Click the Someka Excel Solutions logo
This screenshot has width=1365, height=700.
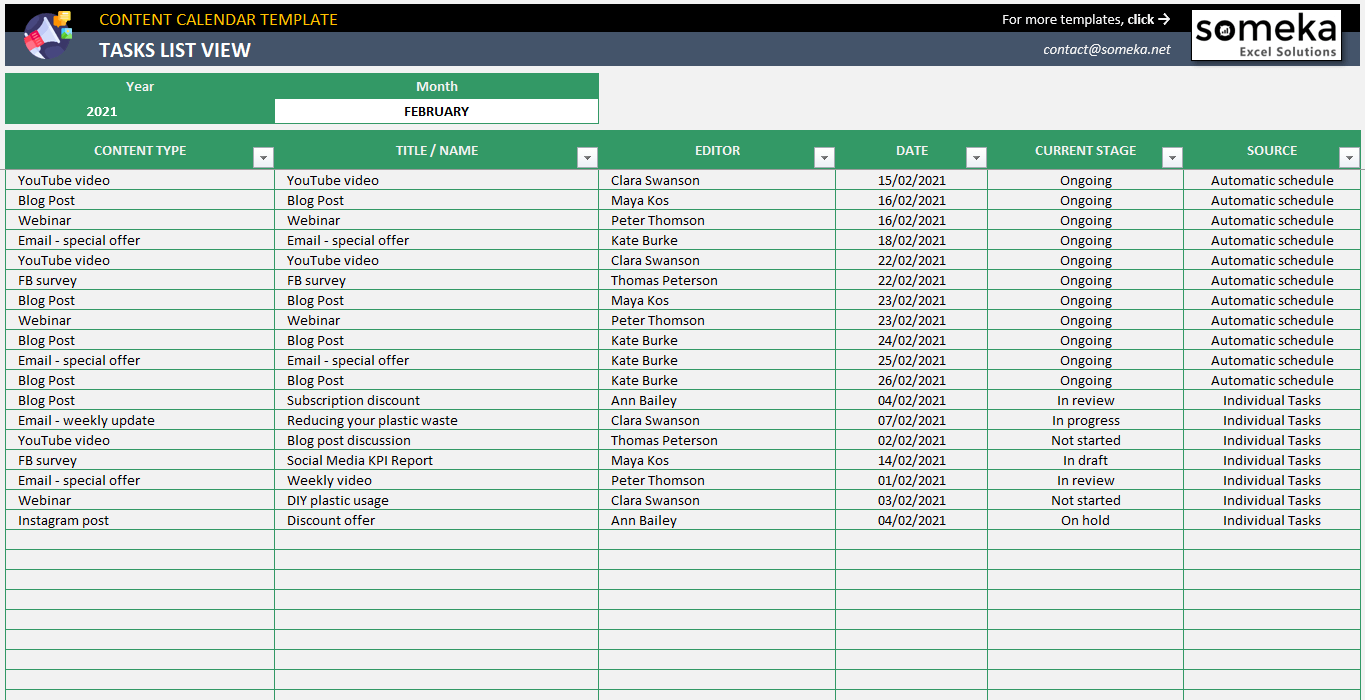[1266, 35]
